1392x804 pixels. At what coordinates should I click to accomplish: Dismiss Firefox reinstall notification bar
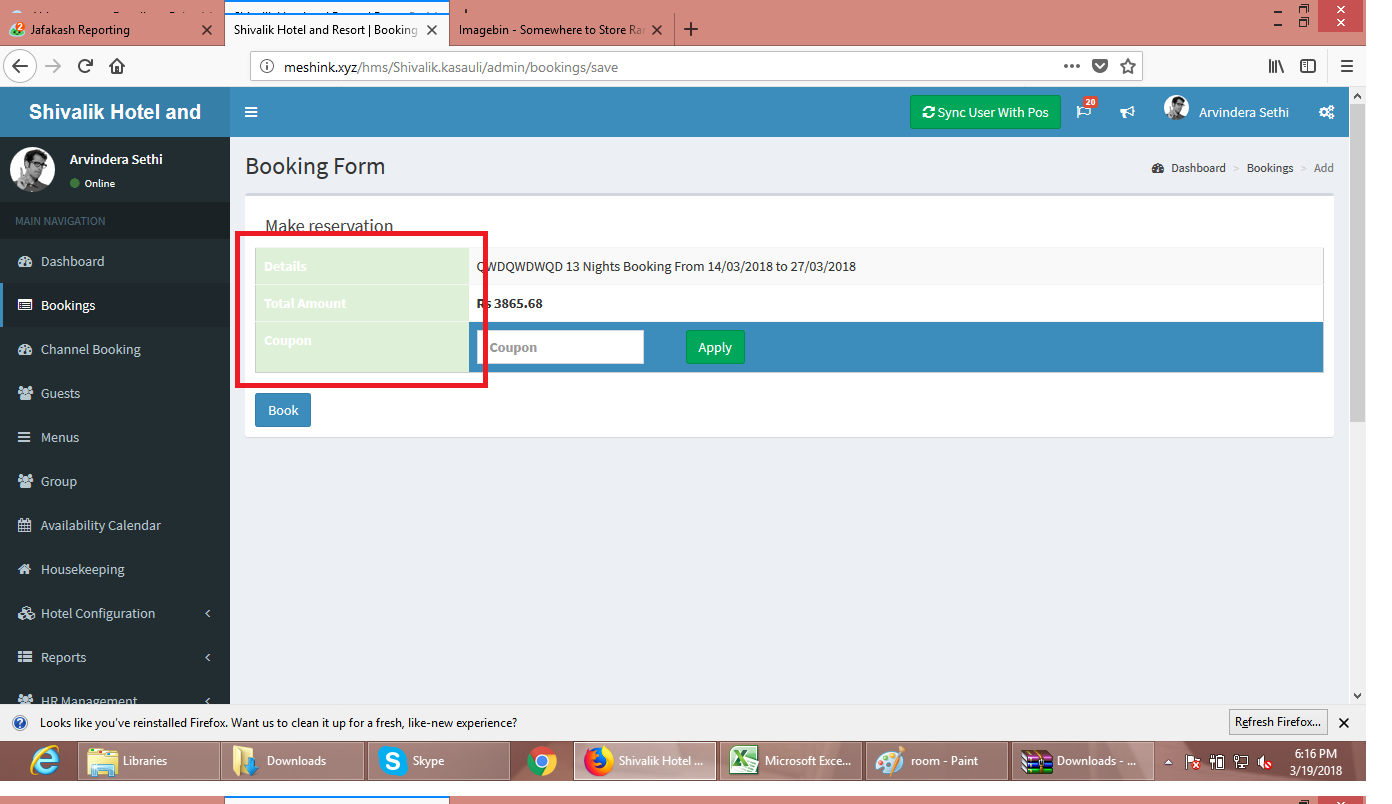[1344, 722]
